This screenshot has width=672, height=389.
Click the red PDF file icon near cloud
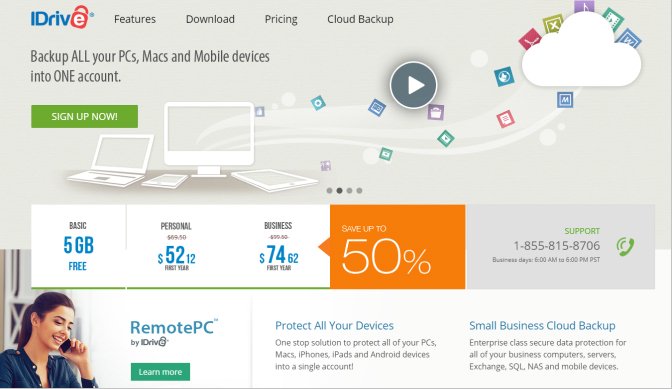[530, 40]
